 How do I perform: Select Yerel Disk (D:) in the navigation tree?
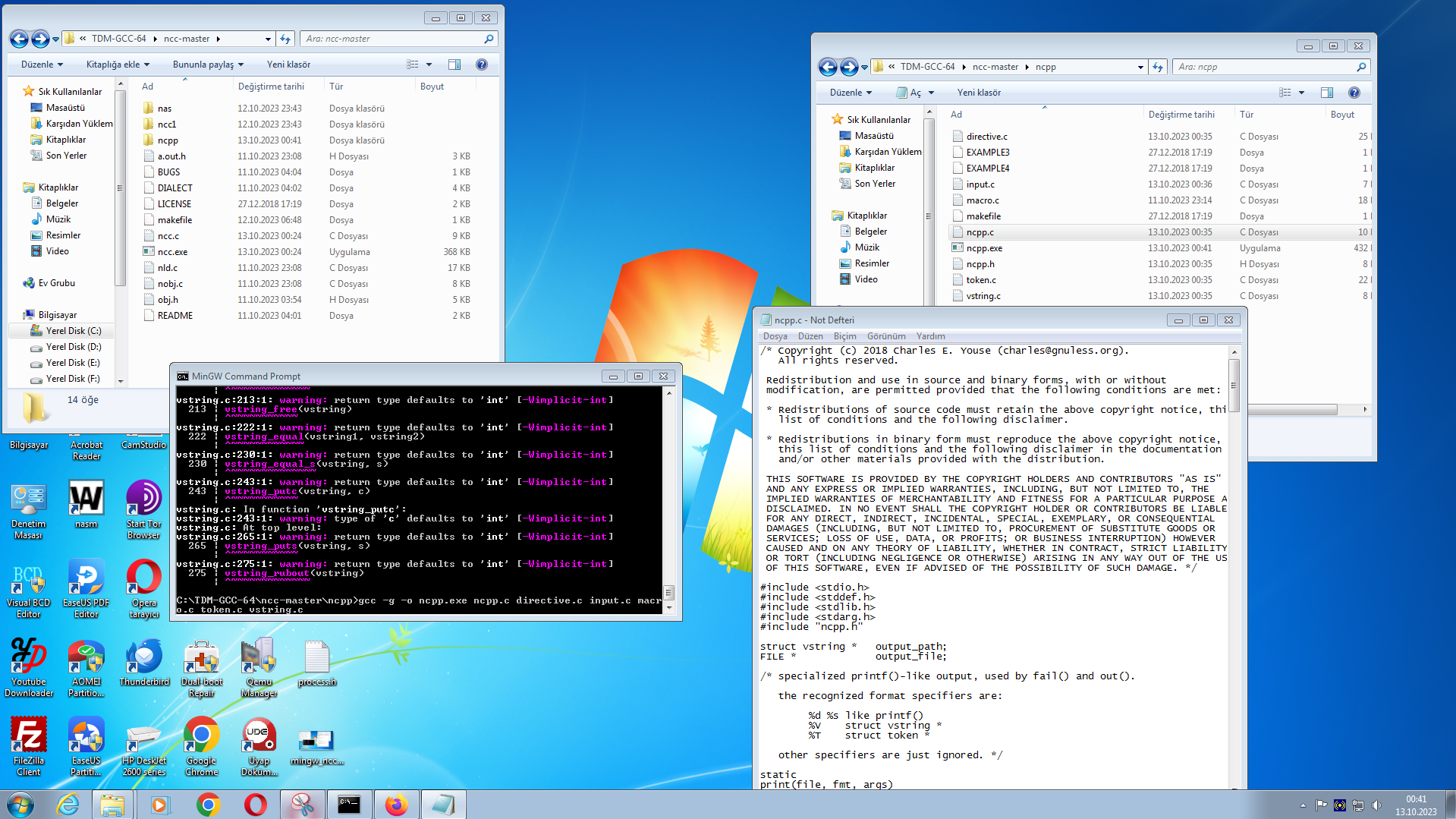pyautogui.click(x=74, y=347)
